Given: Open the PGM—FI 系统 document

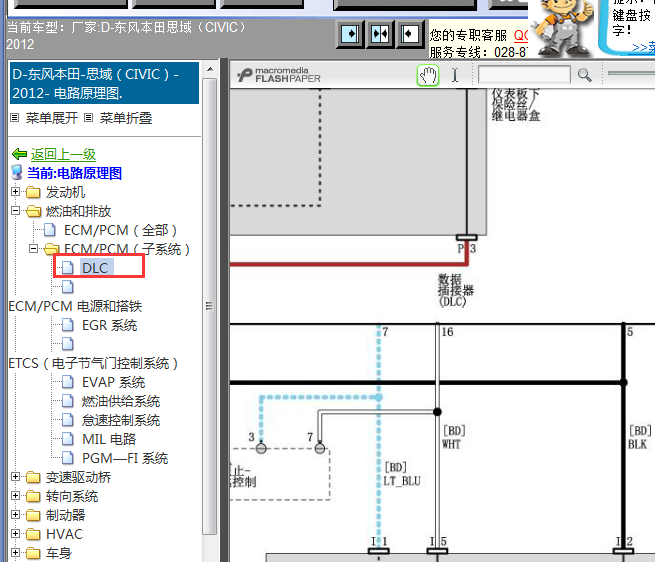Looking at the screenshot, I should (x=125, y=458).
